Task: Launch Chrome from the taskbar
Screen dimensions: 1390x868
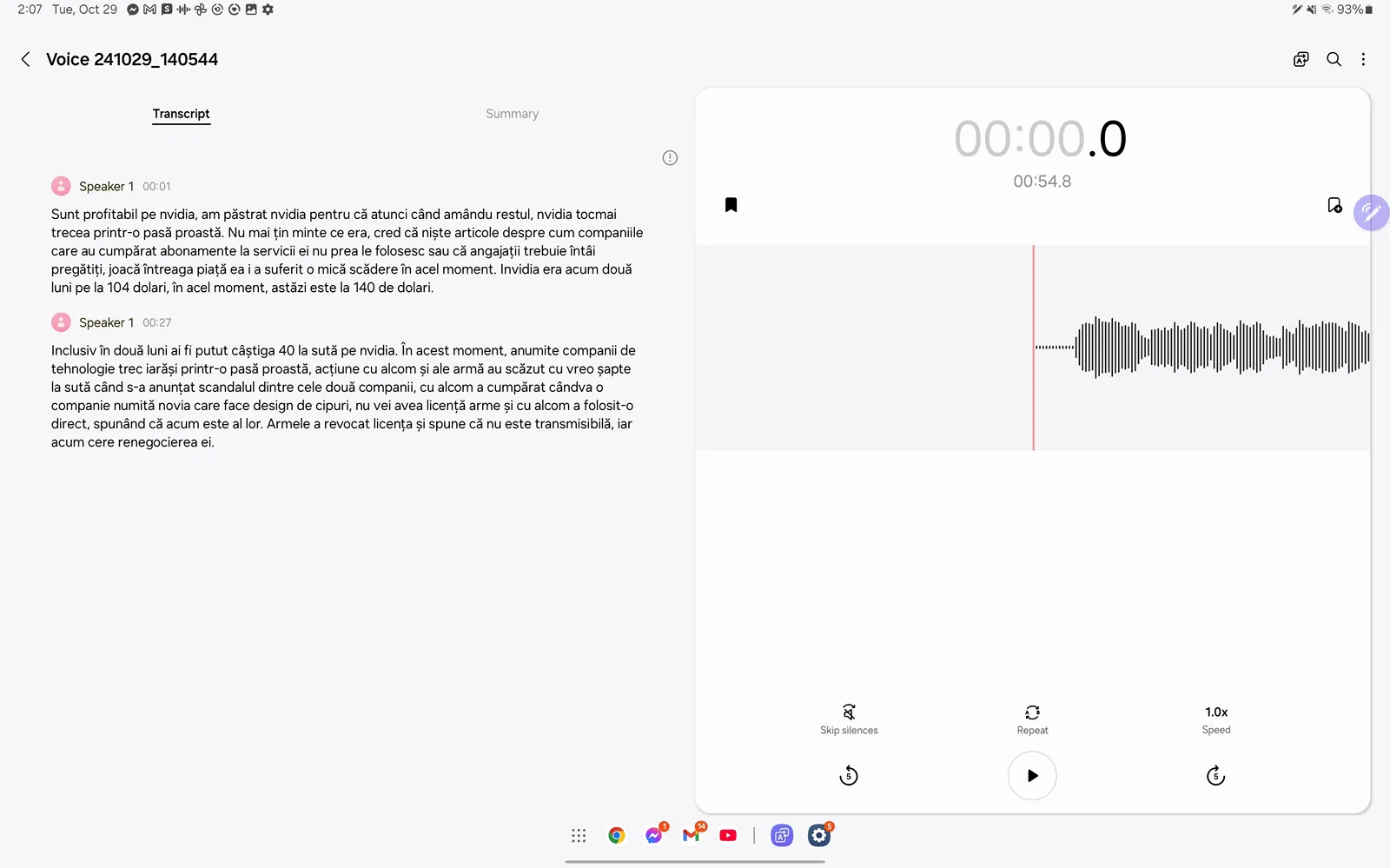Action: [x=617, y=836]
